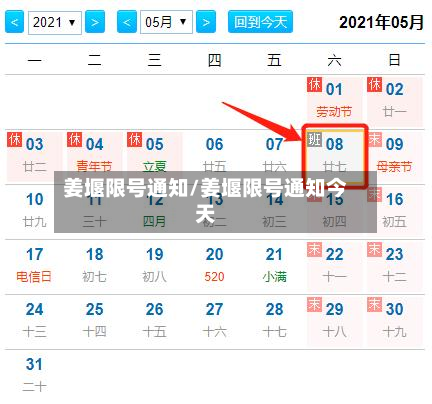Click the 末 weekend badge on 22
Screen dimensions: 432x404
(314, 249)
